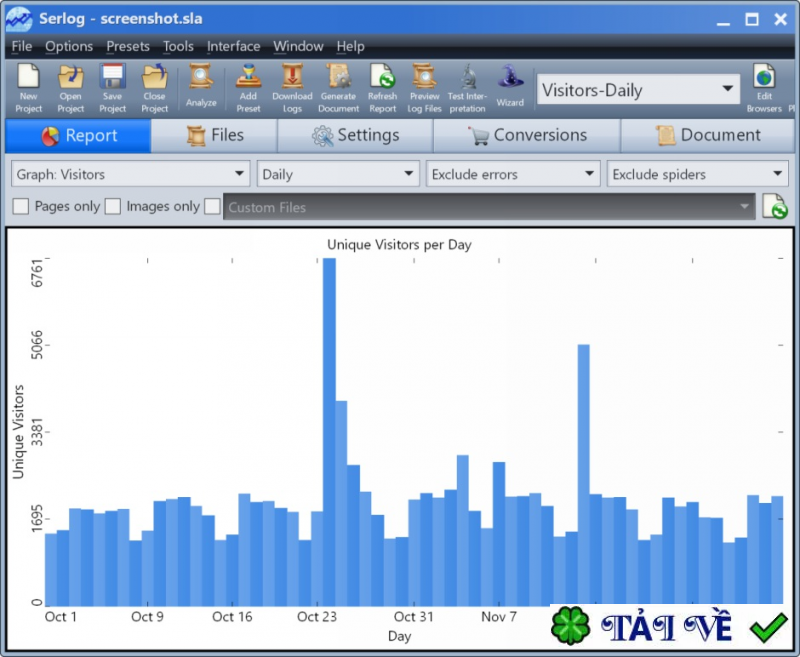
Task: Click the chart title Unique Visitors per Day
Action: (399, 245)
